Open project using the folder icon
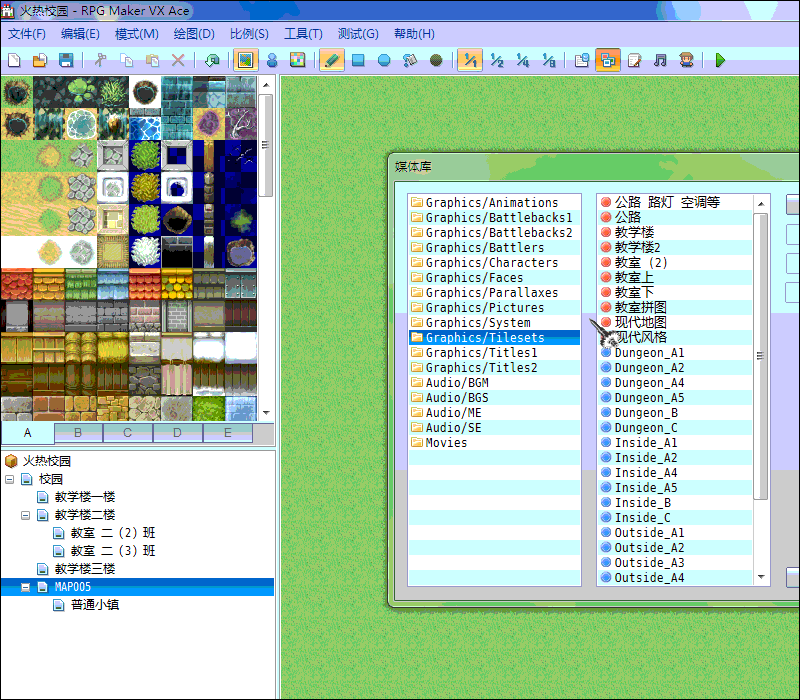800x700 pixels. point(40,60)
